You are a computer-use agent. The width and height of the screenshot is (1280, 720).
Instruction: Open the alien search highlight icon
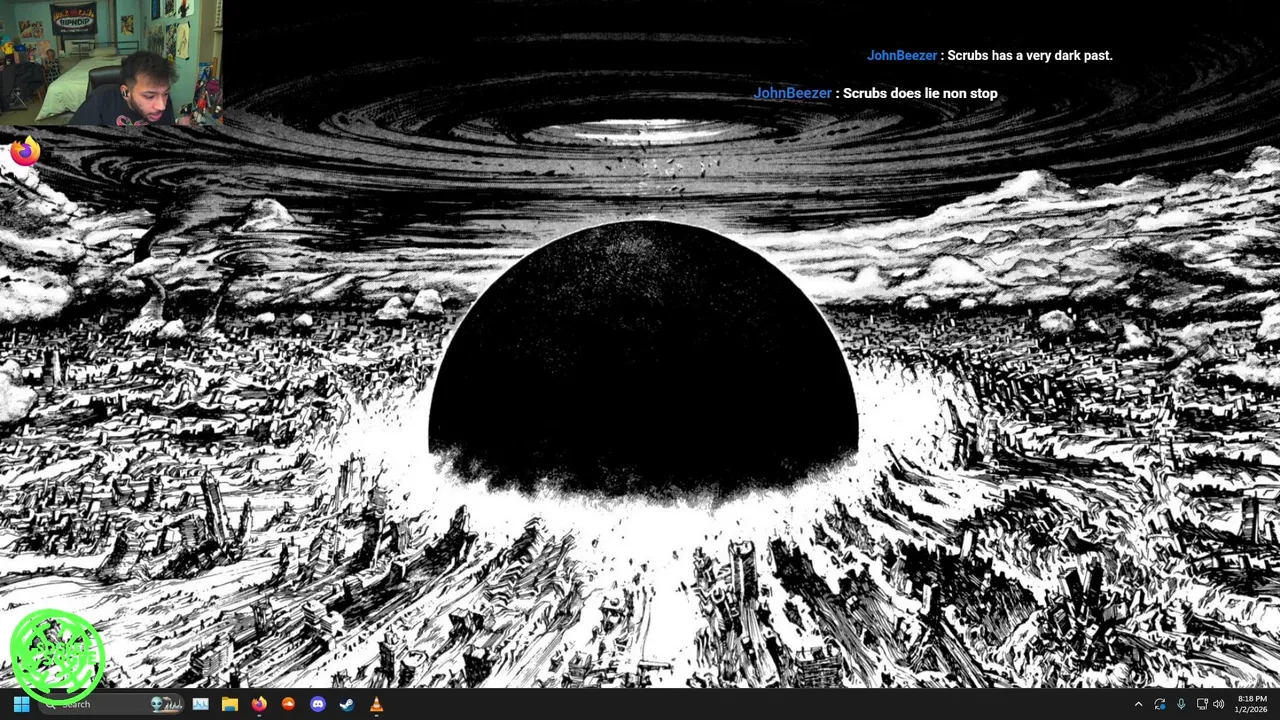coord(166,704)
